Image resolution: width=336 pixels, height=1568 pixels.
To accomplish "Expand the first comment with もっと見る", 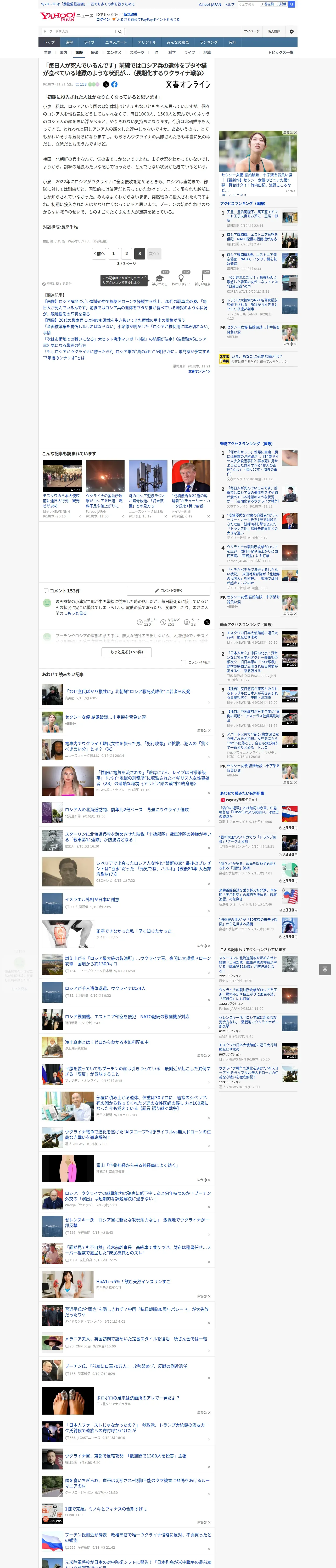I will (x=77, y=614).
